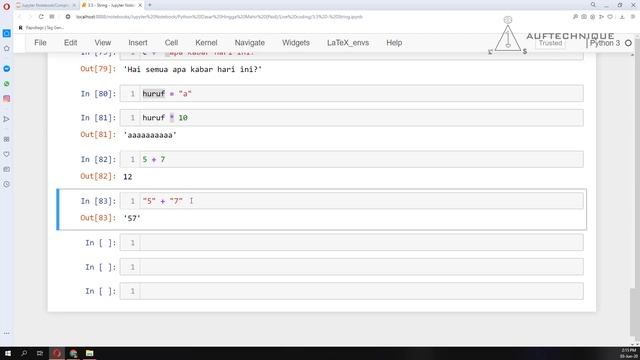Open browser search tabs magnifier
This screenshot has height=360, width=640.
tap(593, 5)
